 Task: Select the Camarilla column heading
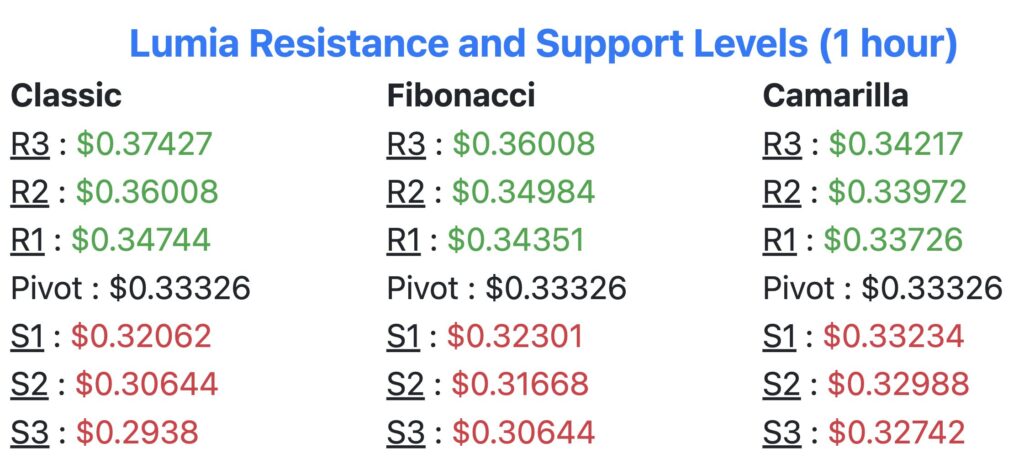835,96
